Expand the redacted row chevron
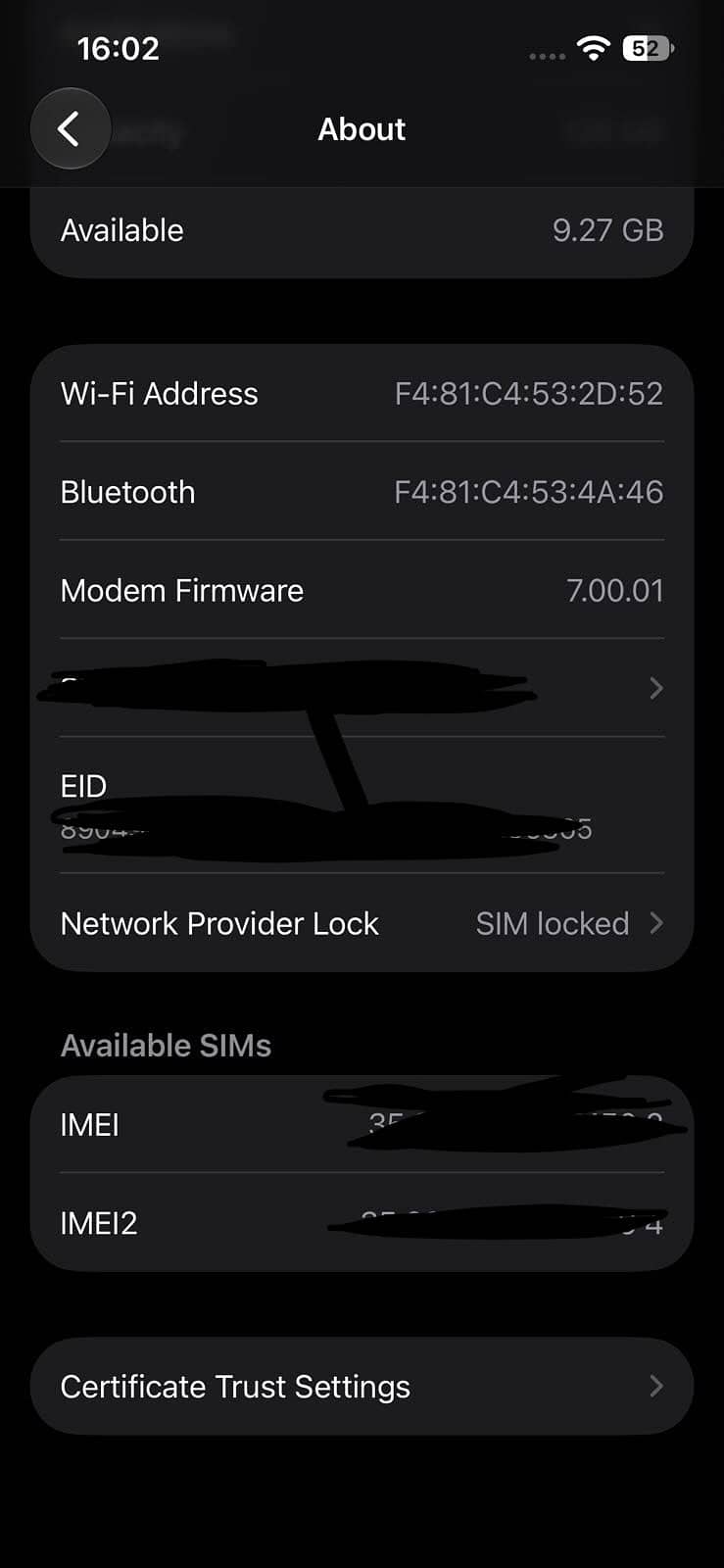This screenshot has height=1568, width=724. pos(656,688)
